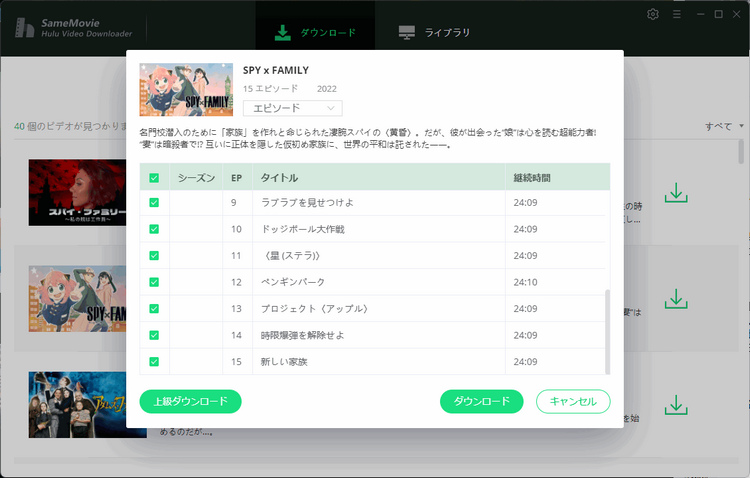Uncheck episode 9 ラブラブを見せつけよ
Screen dimensions: 750x478
[x=154, y=203]
